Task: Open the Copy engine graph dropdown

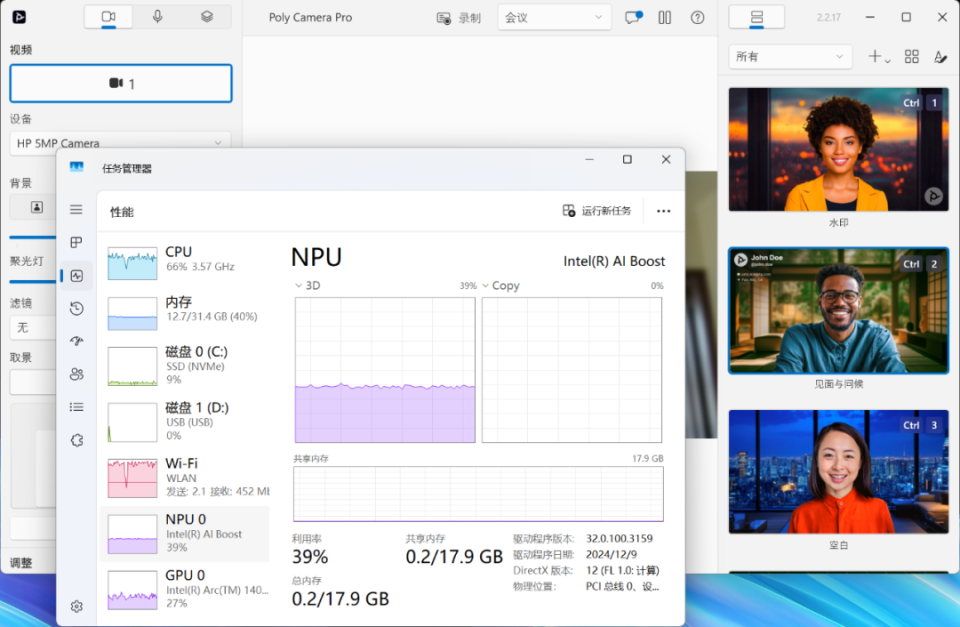Action: (501, 285)
